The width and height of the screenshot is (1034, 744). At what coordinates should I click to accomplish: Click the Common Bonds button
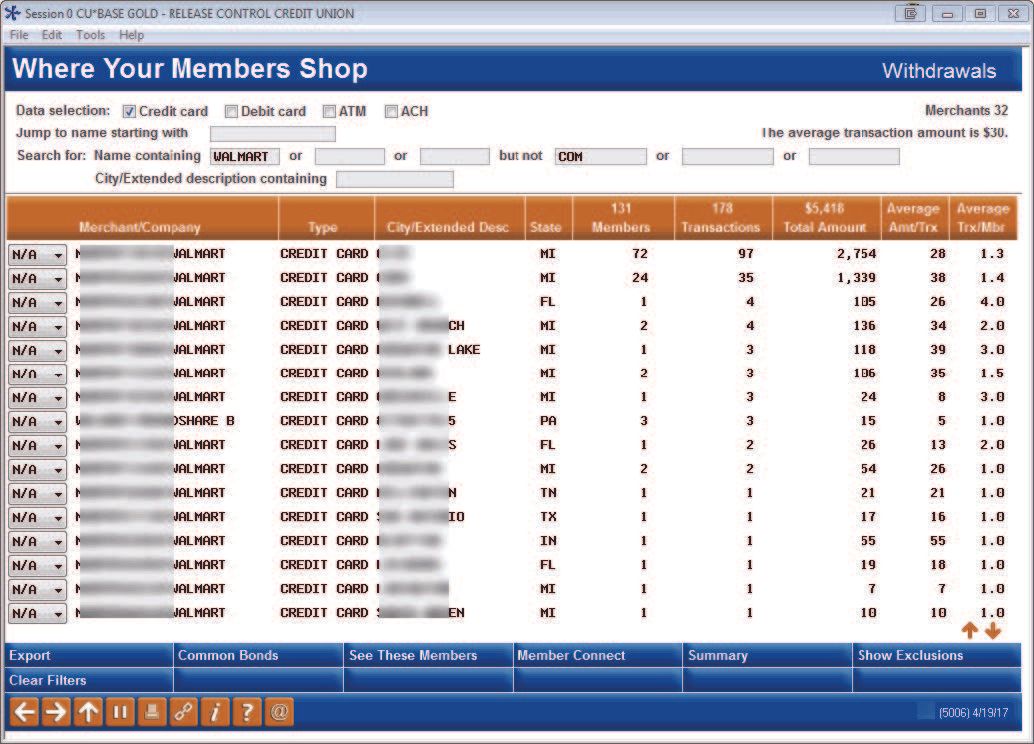258,656
